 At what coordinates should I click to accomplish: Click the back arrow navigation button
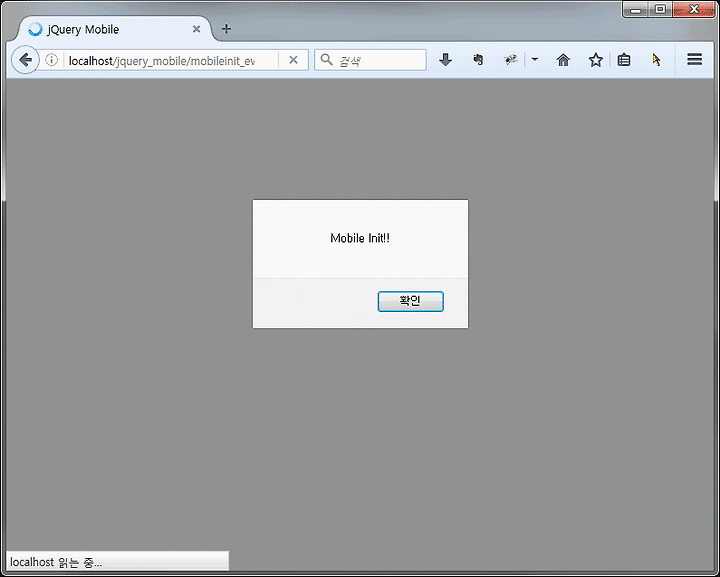click(25, 60)
